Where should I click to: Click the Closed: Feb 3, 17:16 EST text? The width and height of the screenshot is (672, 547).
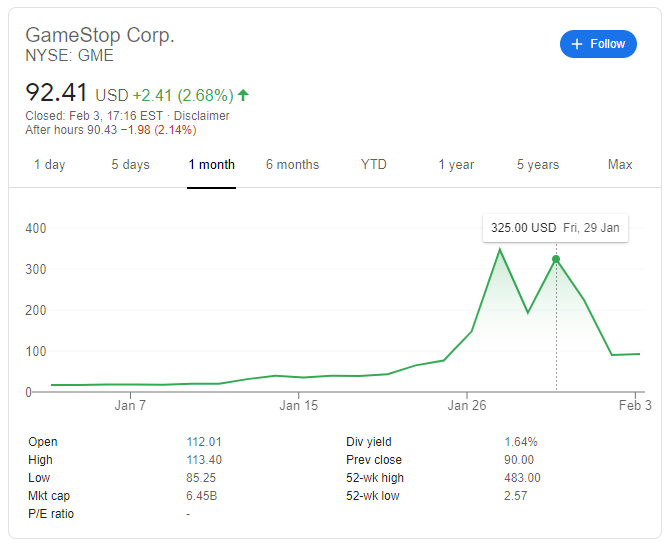pos(94,116)
